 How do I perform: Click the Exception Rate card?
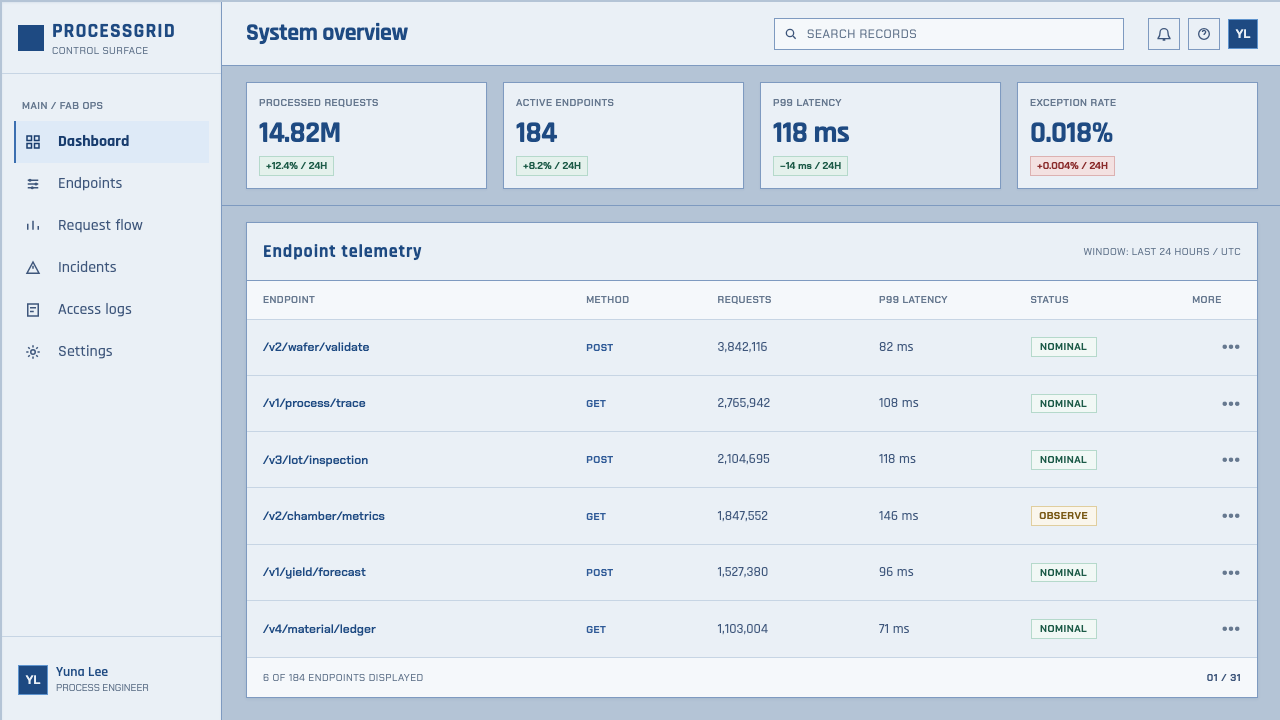[x=1137, y=135]
